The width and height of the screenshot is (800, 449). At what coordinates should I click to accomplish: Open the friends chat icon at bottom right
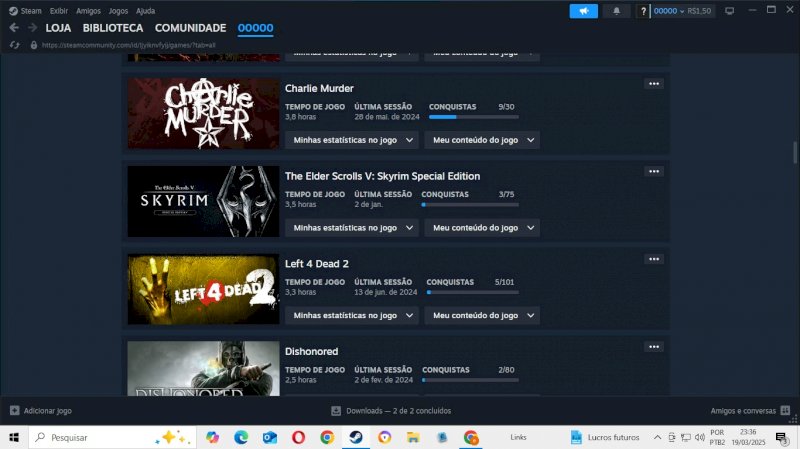(x=785, y=410)
